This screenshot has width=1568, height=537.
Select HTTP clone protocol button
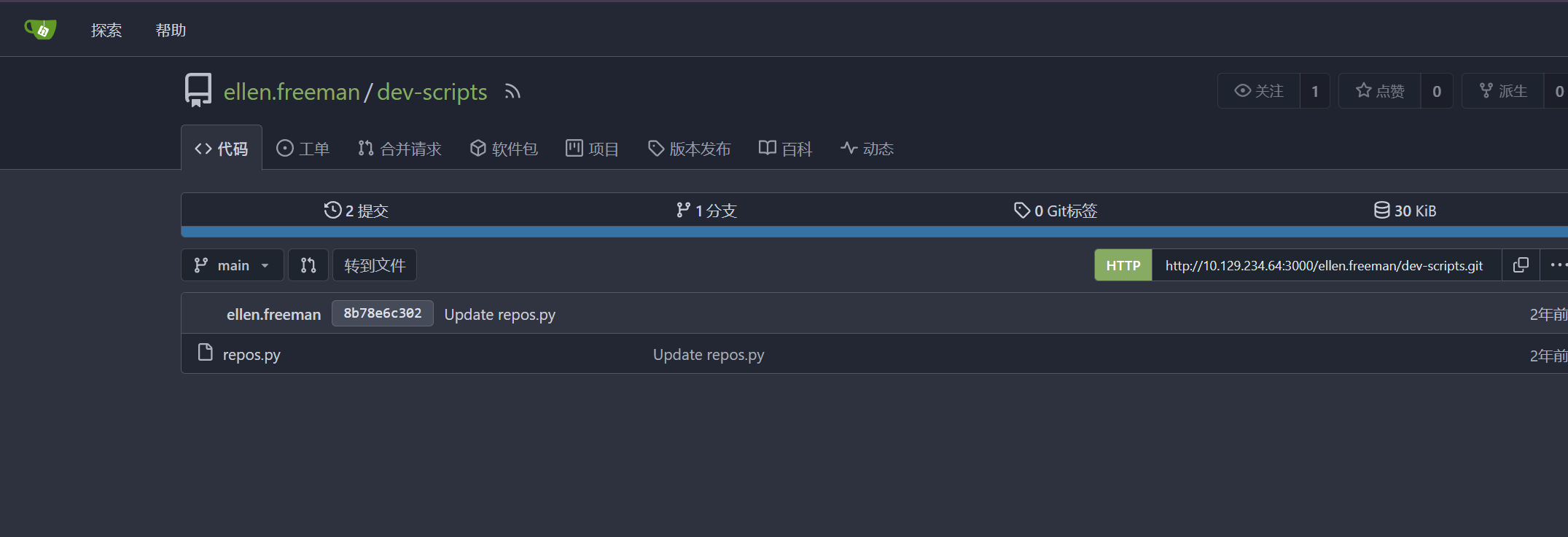pos(1123,265)
